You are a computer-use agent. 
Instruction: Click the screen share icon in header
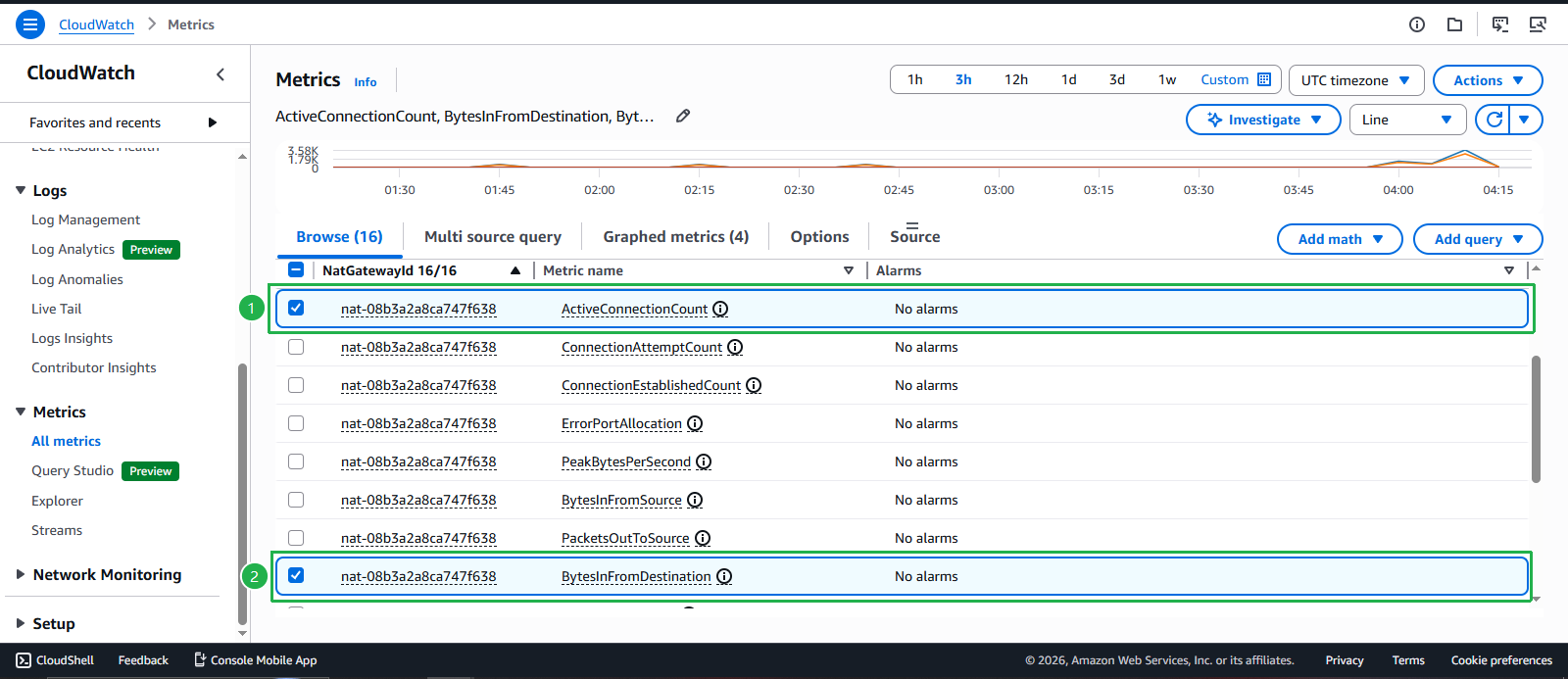pyautogui.click(x=1538, y=24)
